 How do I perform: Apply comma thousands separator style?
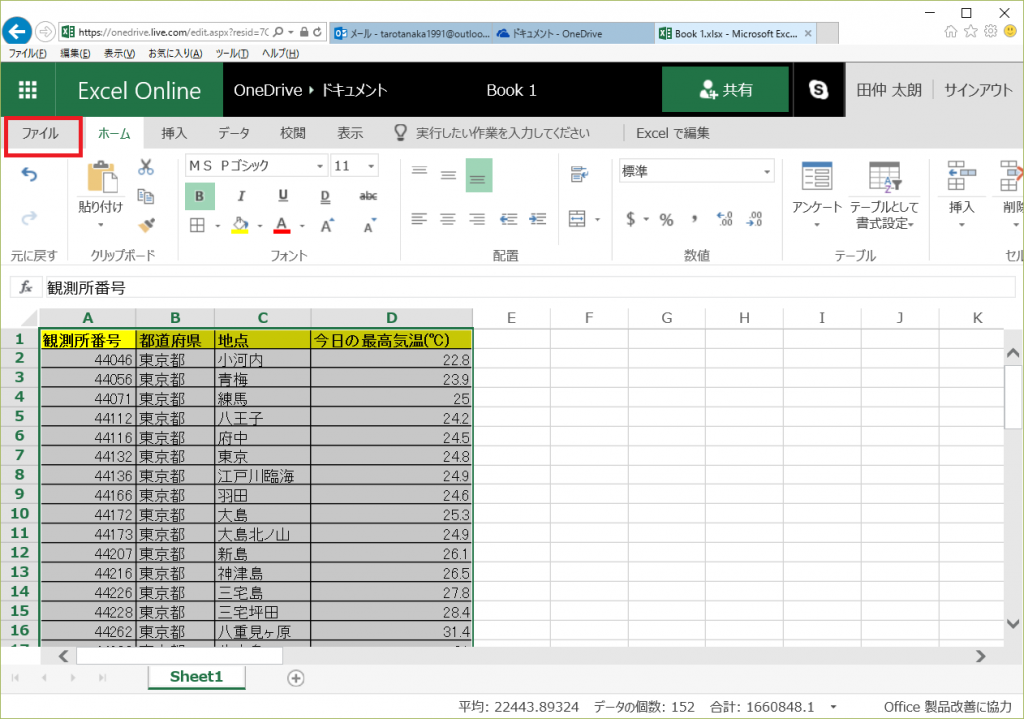[694, 219]
